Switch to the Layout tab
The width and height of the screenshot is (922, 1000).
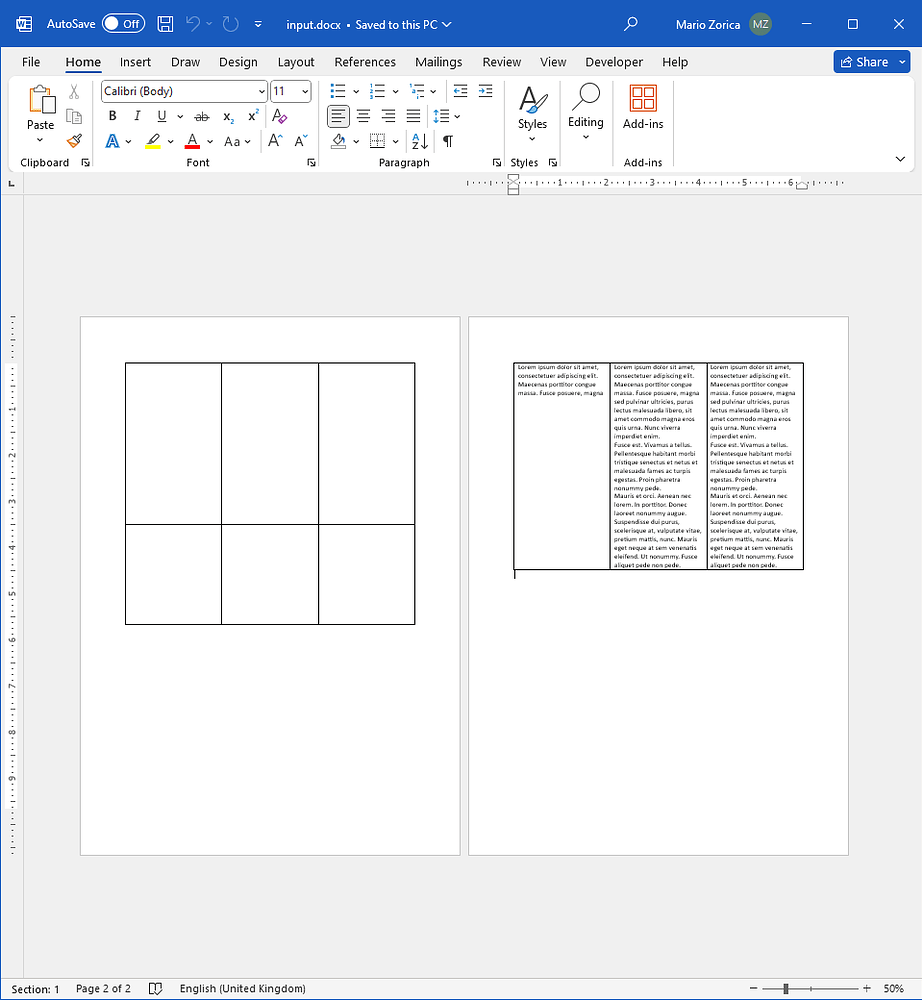296,62
